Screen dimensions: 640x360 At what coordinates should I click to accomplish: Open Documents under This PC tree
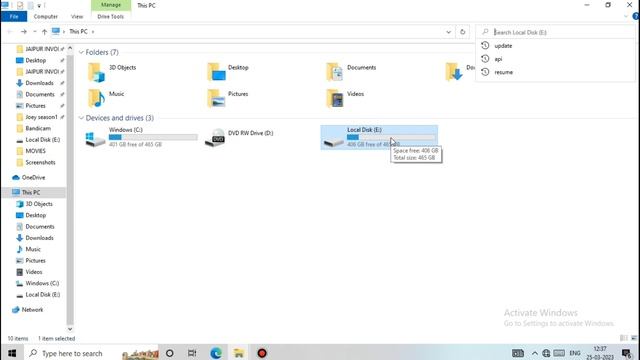point(40,227)
